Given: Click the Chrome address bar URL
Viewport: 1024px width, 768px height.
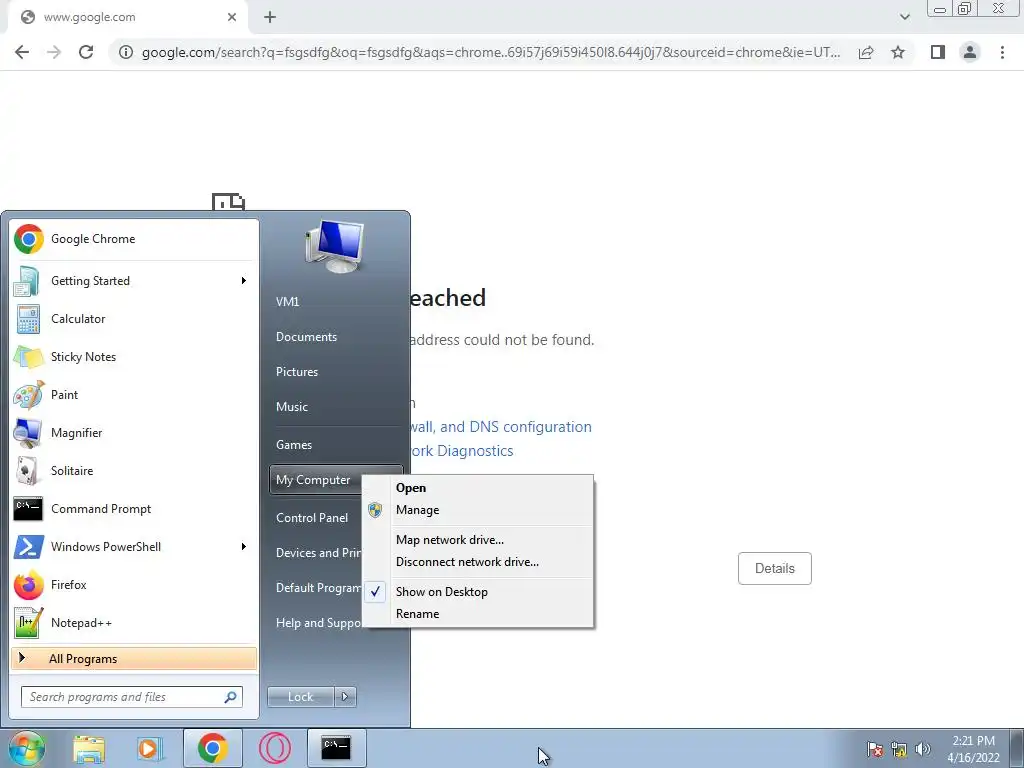Looking at the screenshot, I should 490,52.
